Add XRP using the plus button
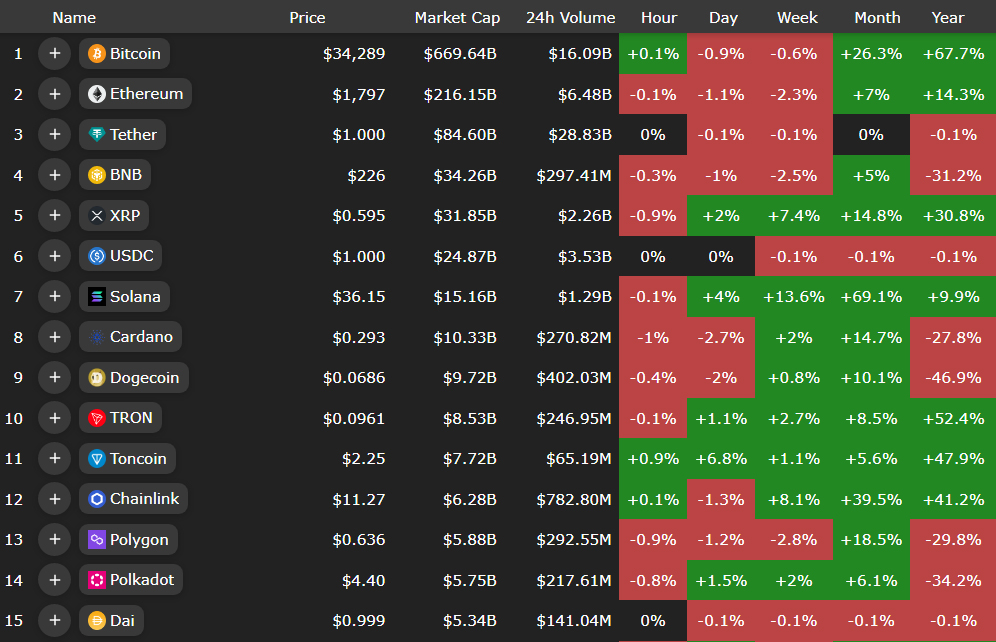 point(54,216)
